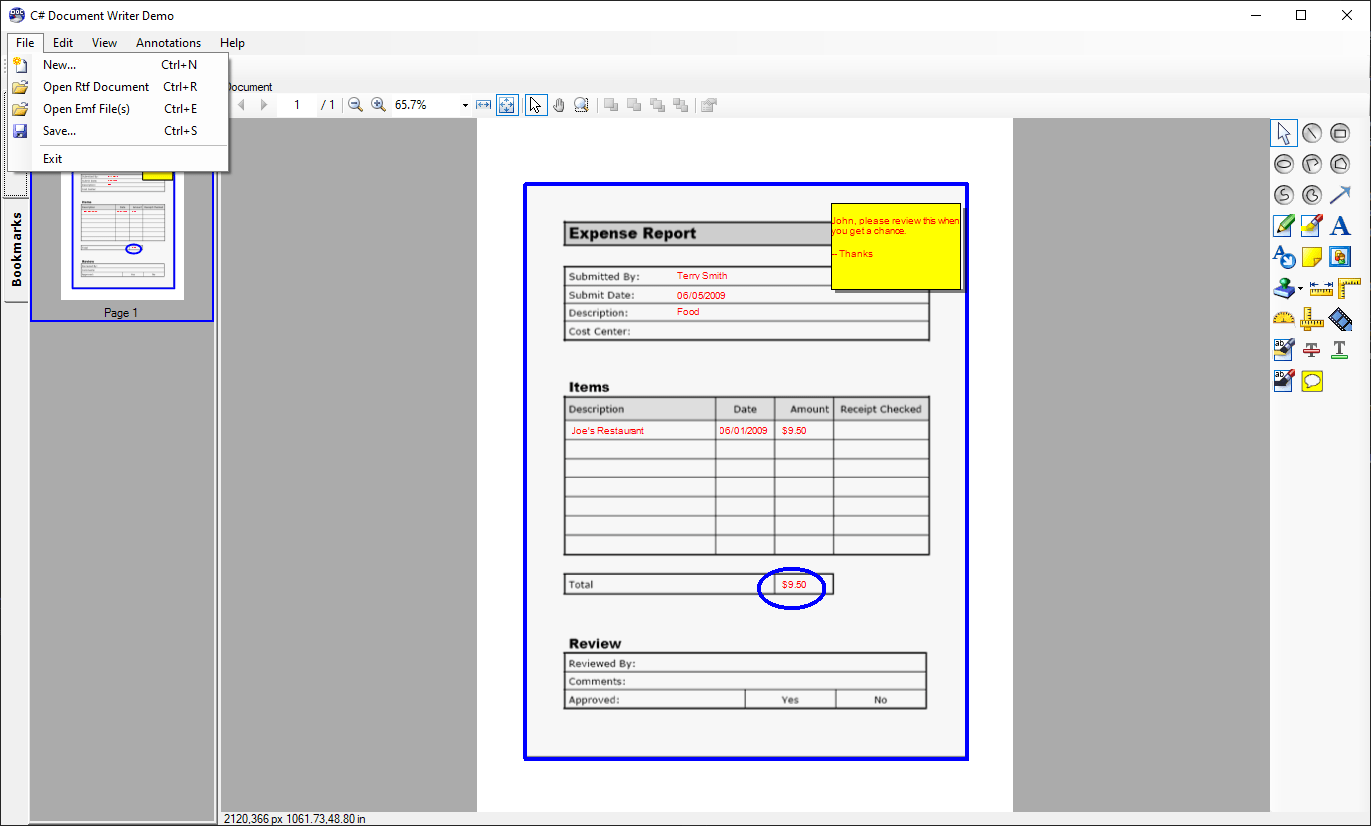Select the Ellipse drawing tool

click(x=1283, y=163)
